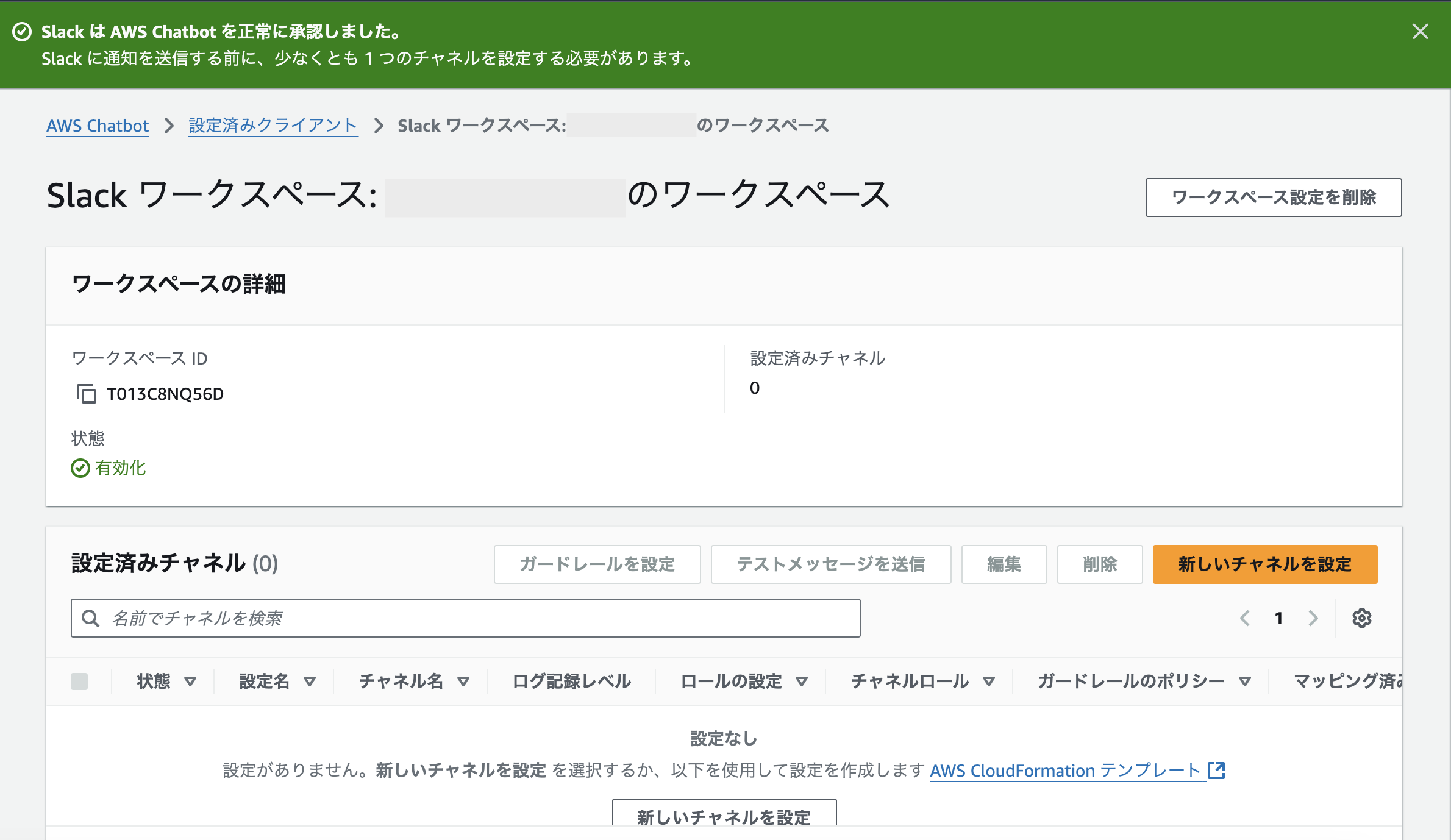This screenshot has width=1451, height=840.
Task: Click workspace ID text T013C8NQ56D
Action: (165, 394)
